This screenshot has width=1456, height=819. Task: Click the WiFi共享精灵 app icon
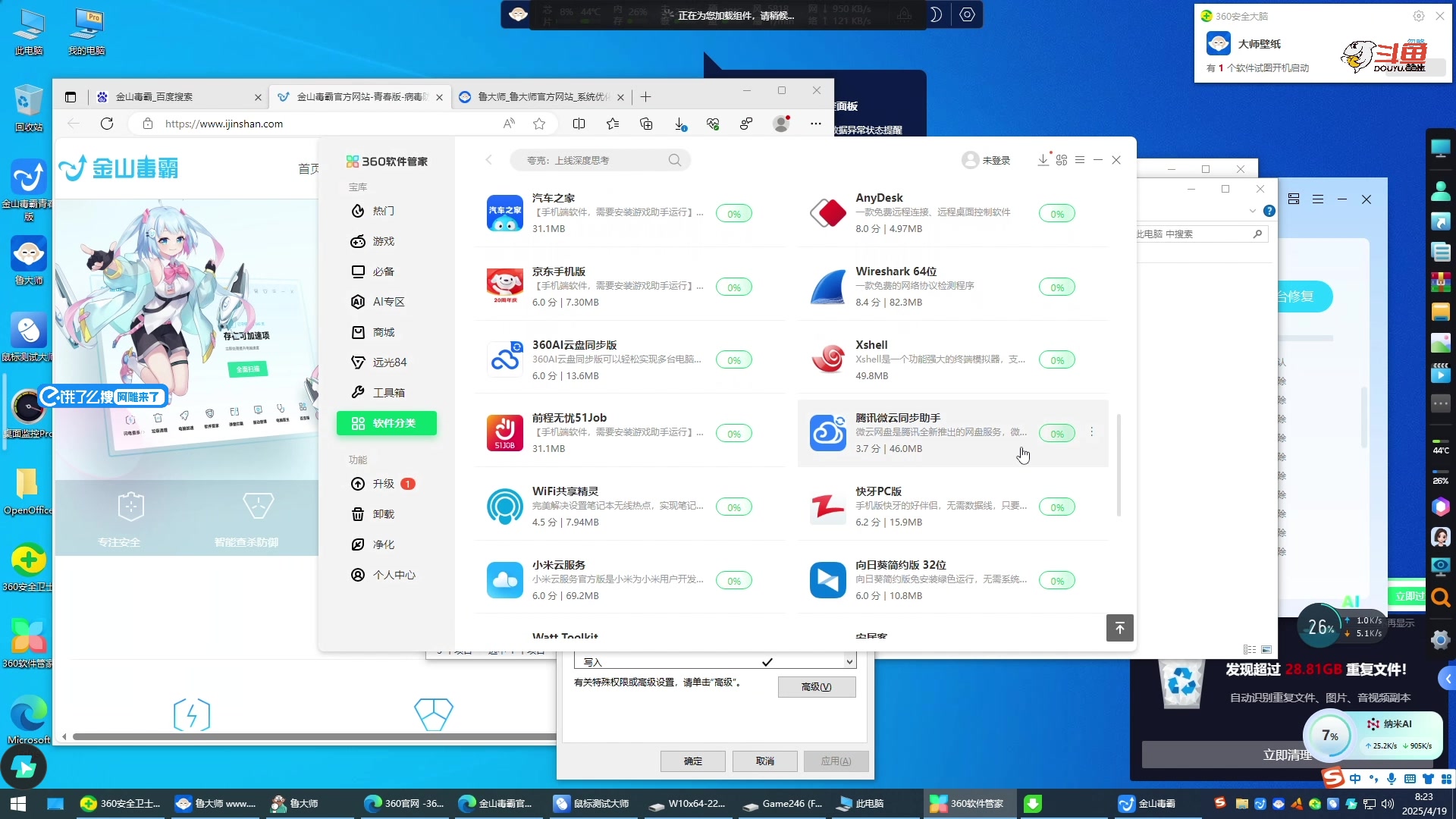pos(505,507)
